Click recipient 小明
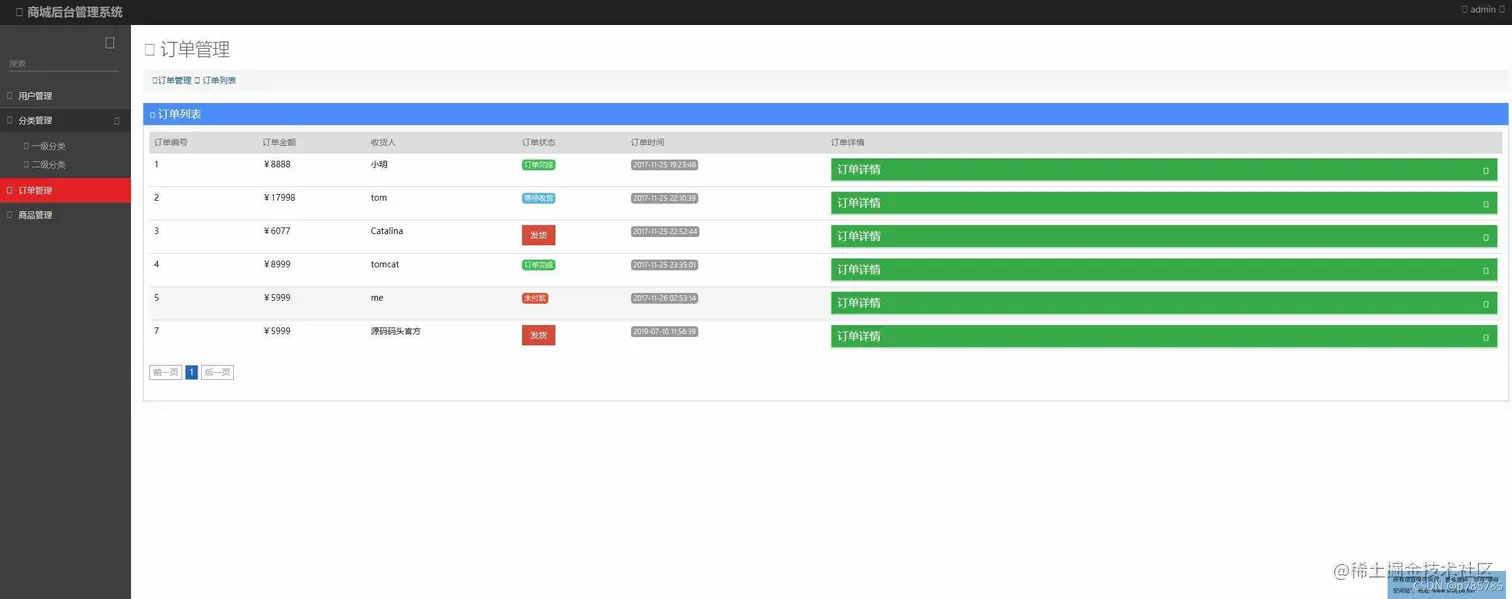Image resolution: width=1512 pixels, height=599 pixels. coord(379,164)
